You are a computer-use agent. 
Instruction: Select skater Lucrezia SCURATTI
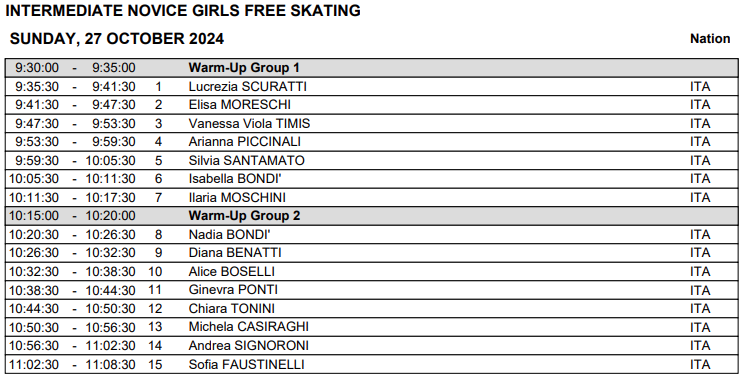[247, 87]
